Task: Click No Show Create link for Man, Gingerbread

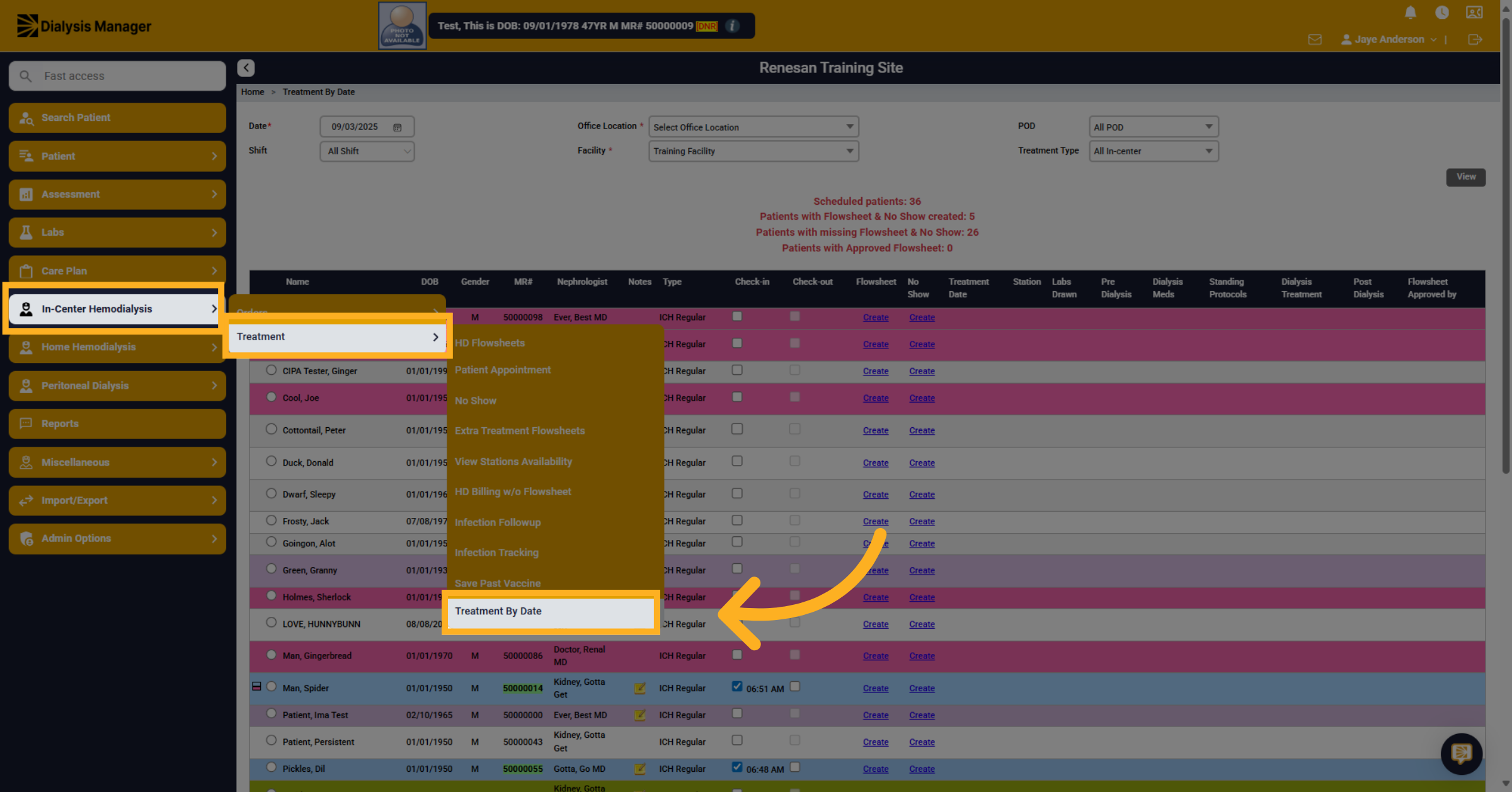Action: [922, 657]
